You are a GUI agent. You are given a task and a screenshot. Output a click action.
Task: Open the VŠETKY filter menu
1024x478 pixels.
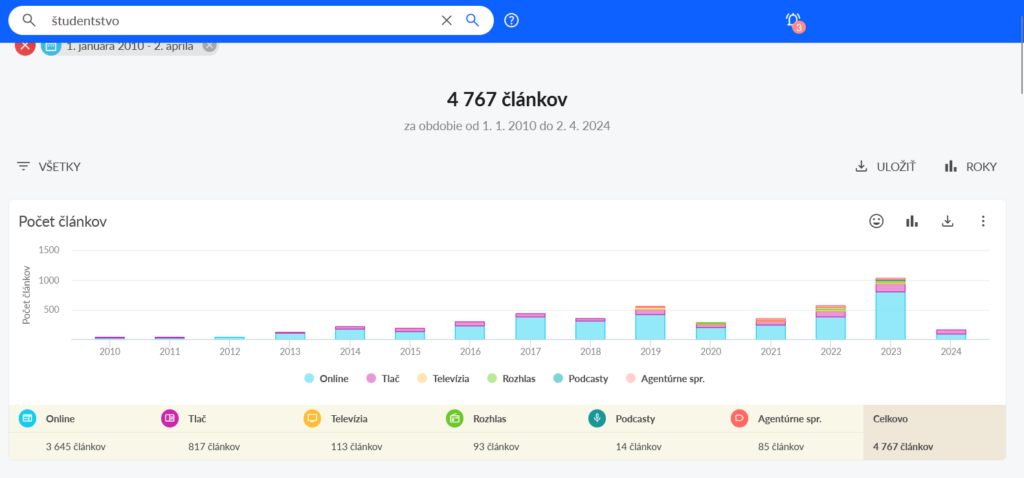tap(49, 167)
